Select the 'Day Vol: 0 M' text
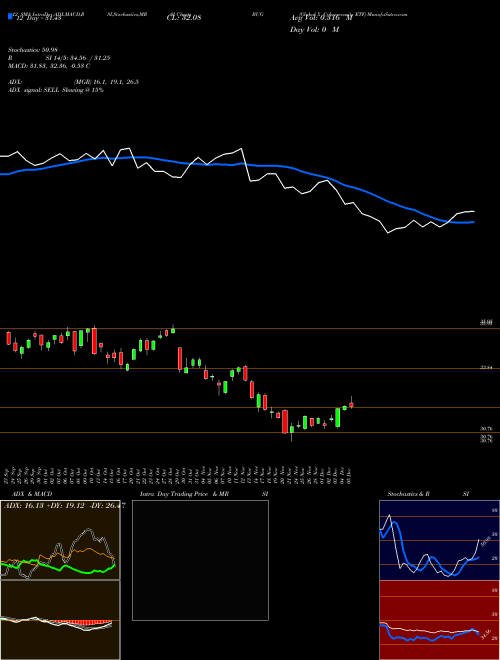500x660 pixels. point(314,30)
